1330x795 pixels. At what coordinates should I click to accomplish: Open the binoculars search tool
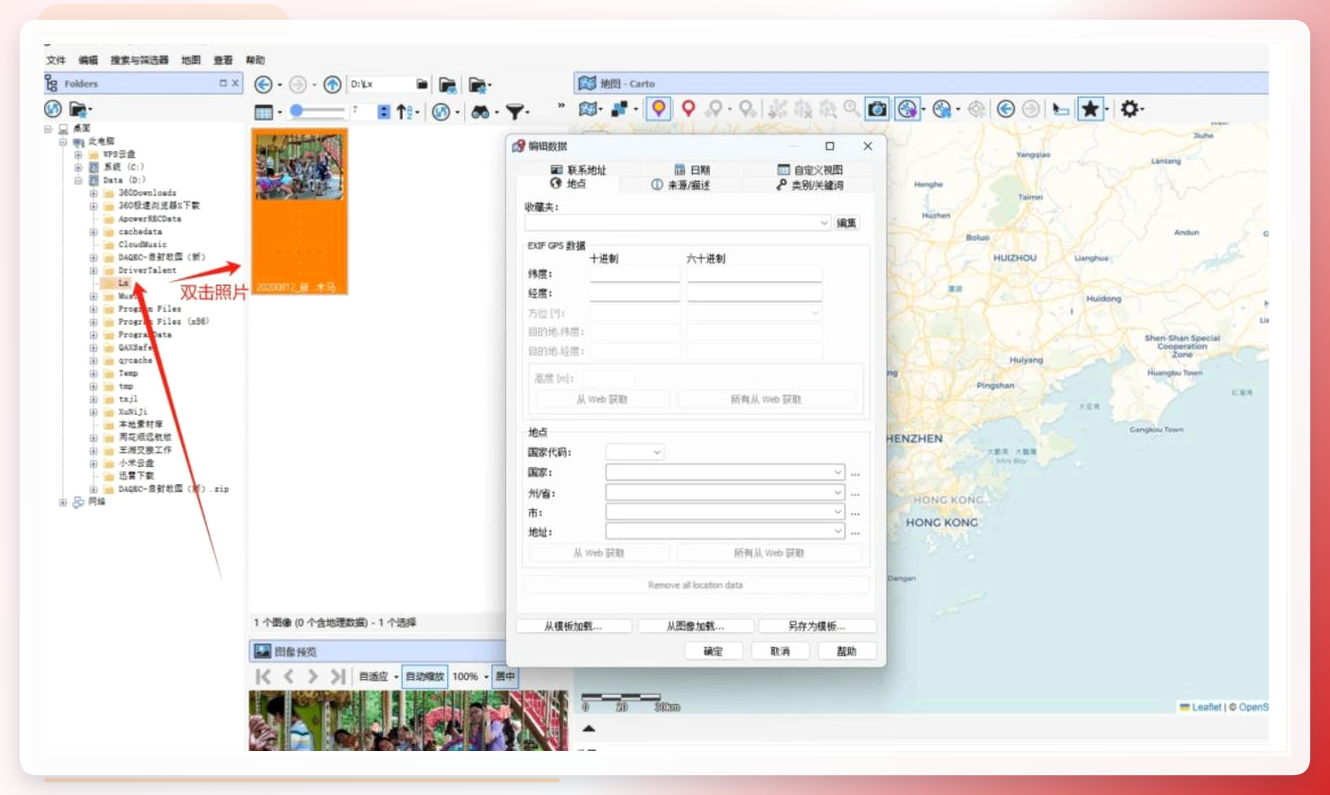point(481,112)
